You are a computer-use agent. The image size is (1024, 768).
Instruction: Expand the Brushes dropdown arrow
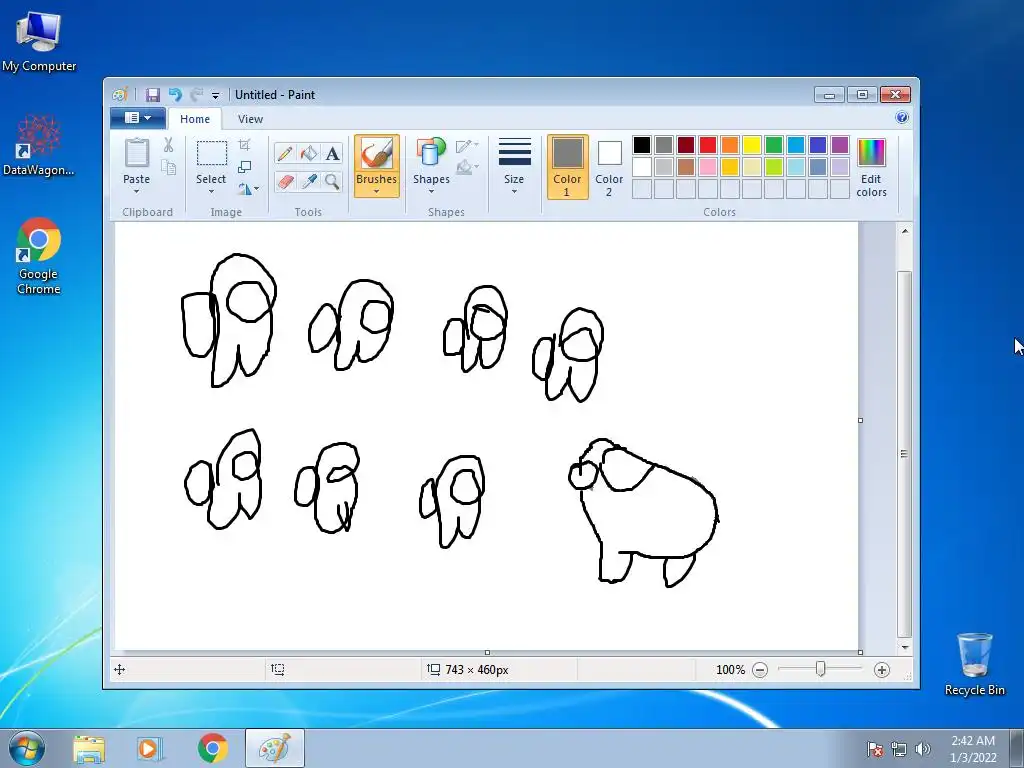(377, 191)
